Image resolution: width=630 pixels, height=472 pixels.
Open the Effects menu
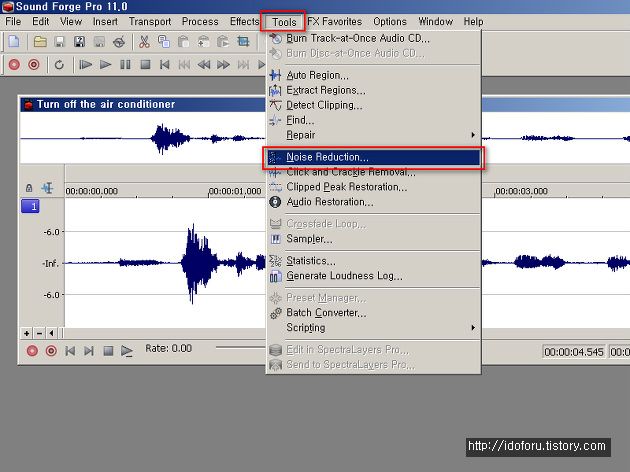[x=244, y=21]
